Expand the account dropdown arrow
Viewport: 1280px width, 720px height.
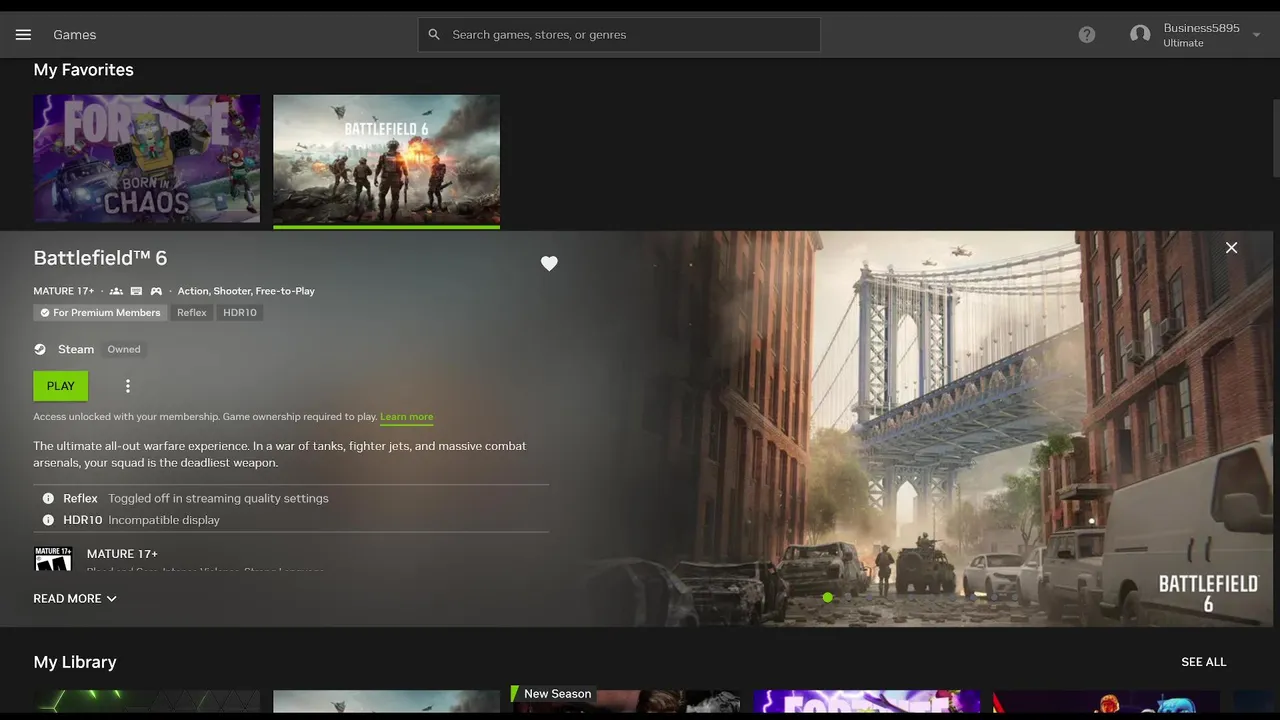pyautogui.click(x=1256, y=35)
